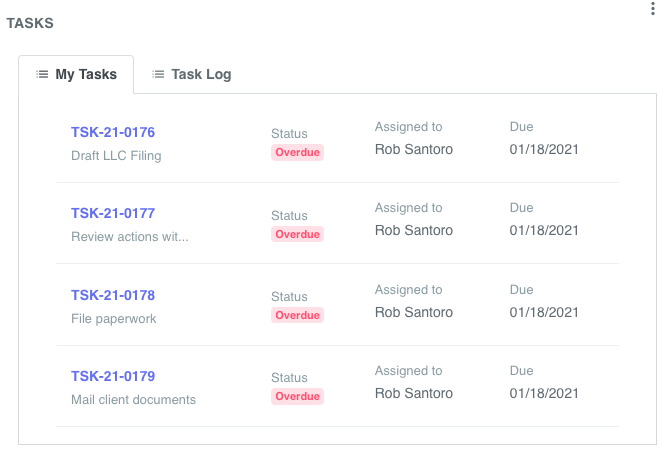Viewport: 670px width, 467px height.
Task: Select Draft LLC Filing description text
Action: point(116,156)
